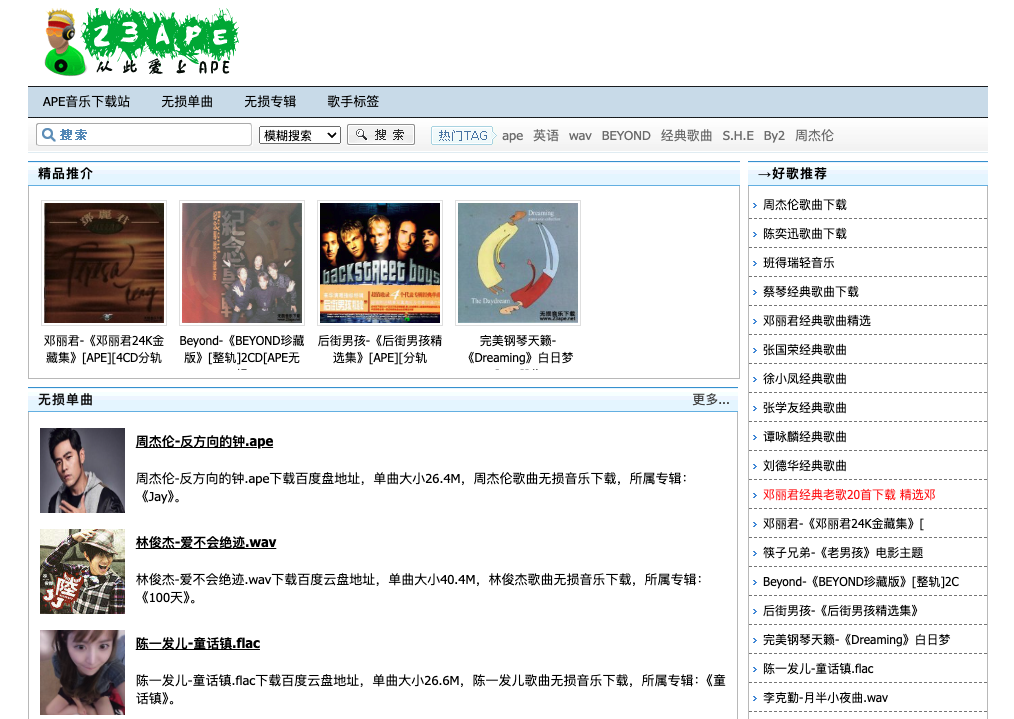Open 张学友经典歌曲 in the sidebar
This screenshot has height=719, width=1014.
pos(804,408)
